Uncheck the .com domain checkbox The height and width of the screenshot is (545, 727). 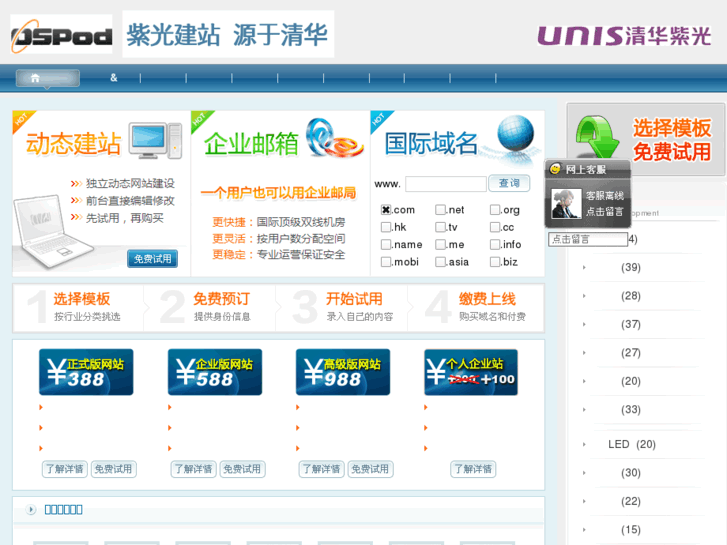pyautogui.click(x=386, y=210)
